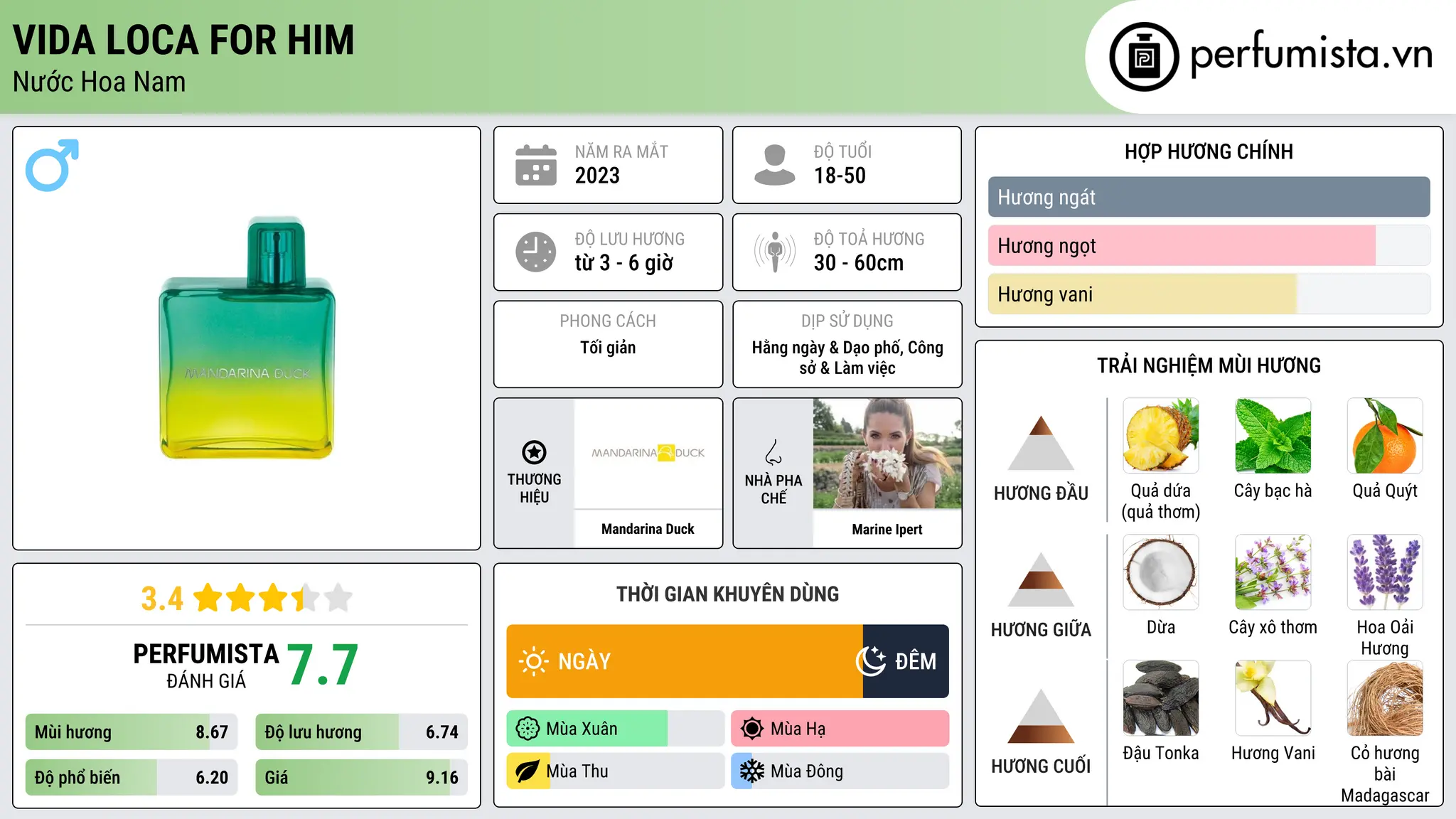This screenshot has width=1456, height=819.
Task: Select the tonka bean note image
Action: 1161,698
